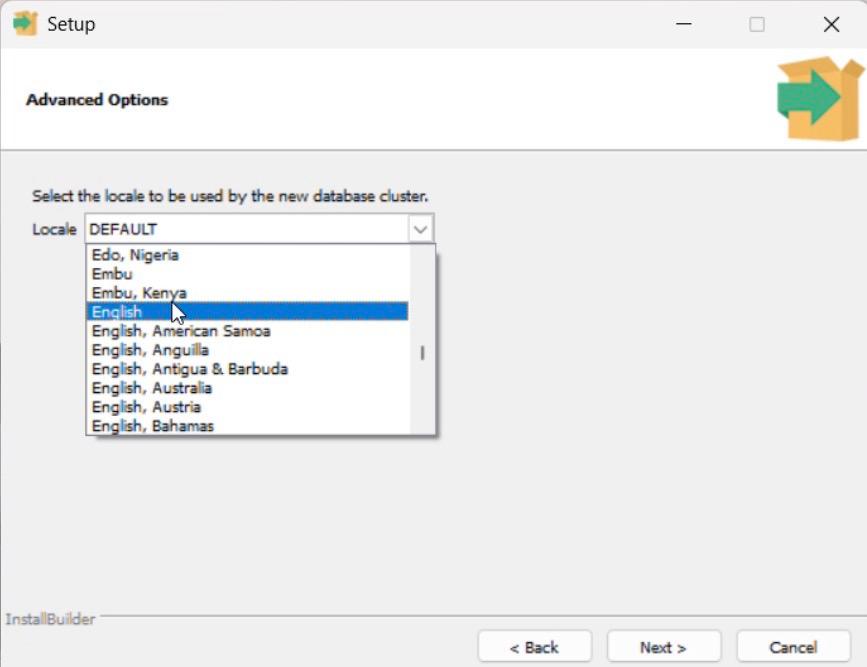The image size is (867, 667).
Task: Pick 'English, Antigua & Barbuda' locale
Action: [190, 369]
